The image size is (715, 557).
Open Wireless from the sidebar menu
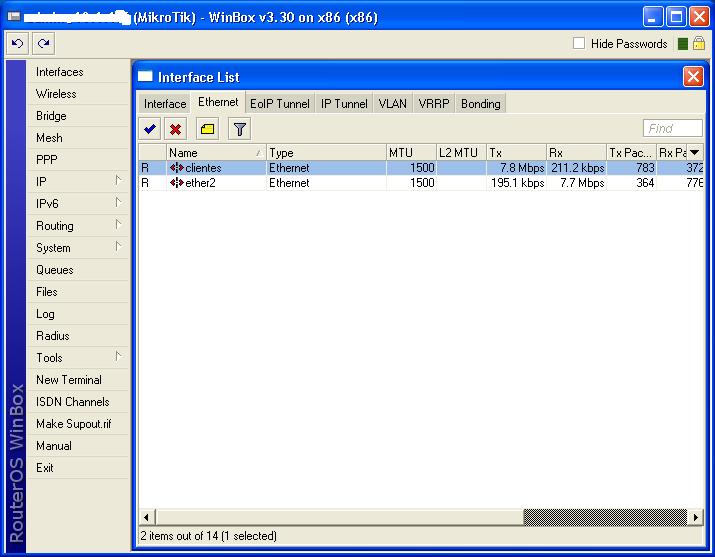click(x=78, y=94)
